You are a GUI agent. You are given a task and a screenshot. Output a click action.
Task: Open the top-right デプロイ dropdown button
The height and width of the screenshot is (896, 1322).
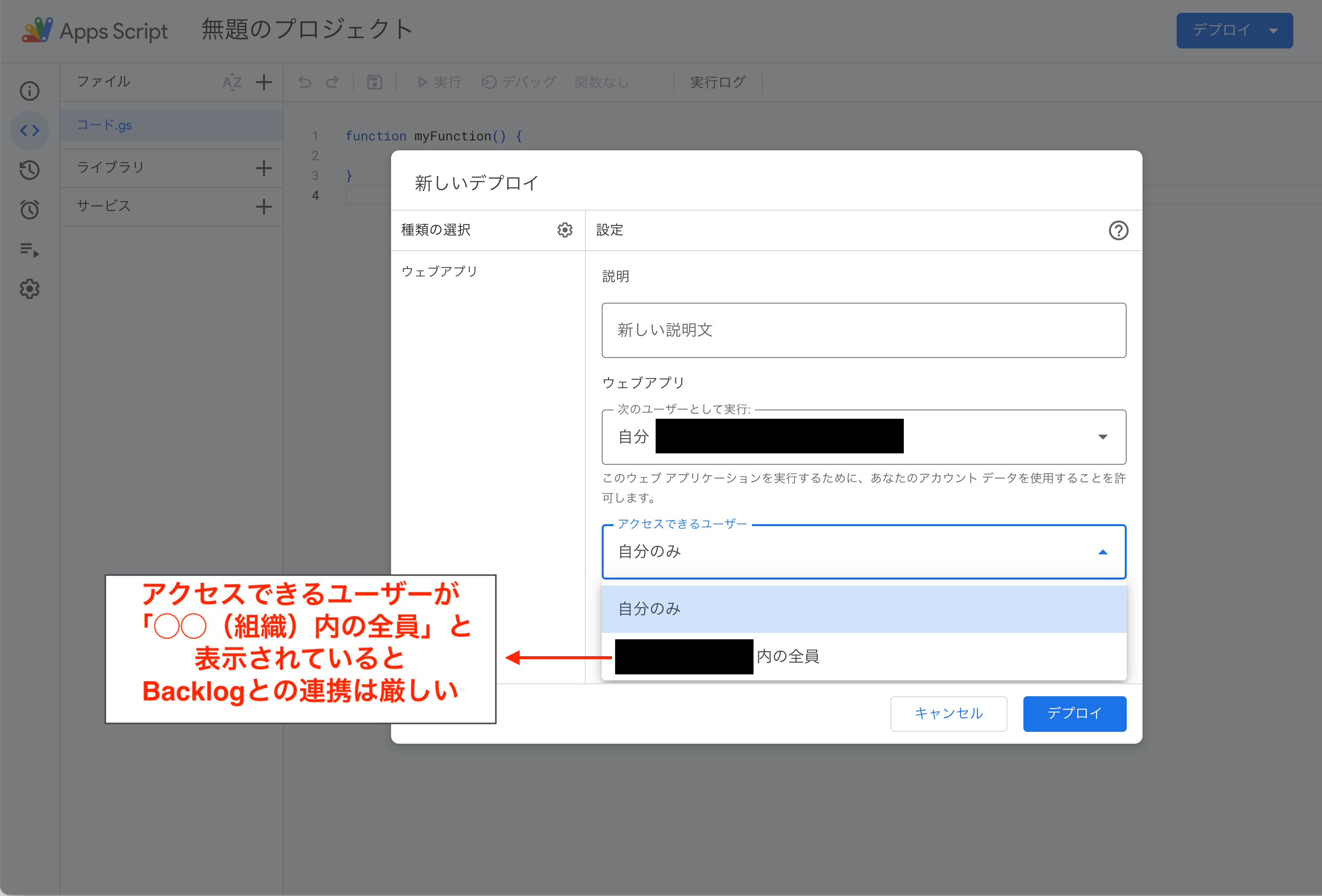[1234, 31]
